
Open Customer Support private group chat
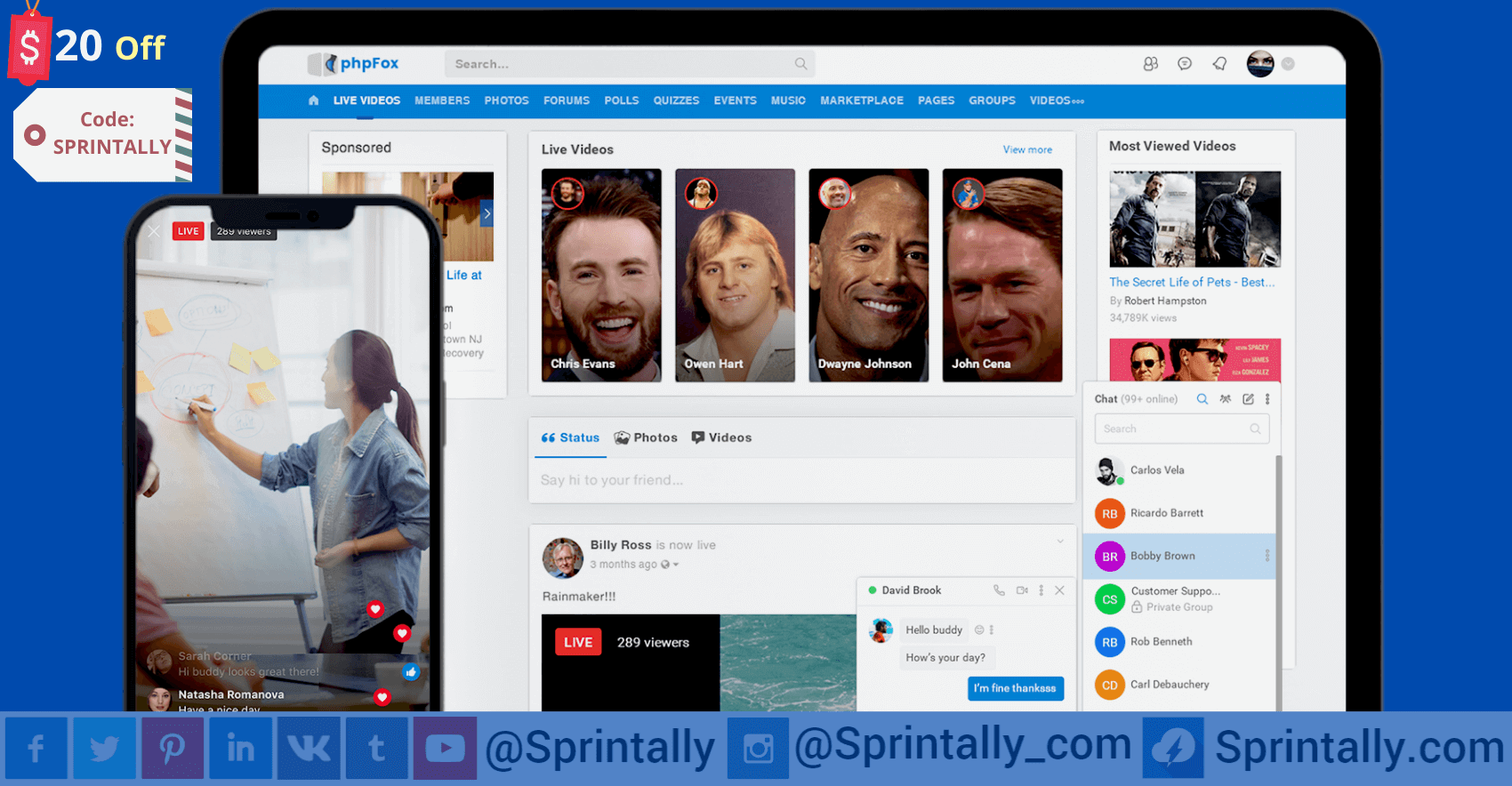coord(1179,598)
